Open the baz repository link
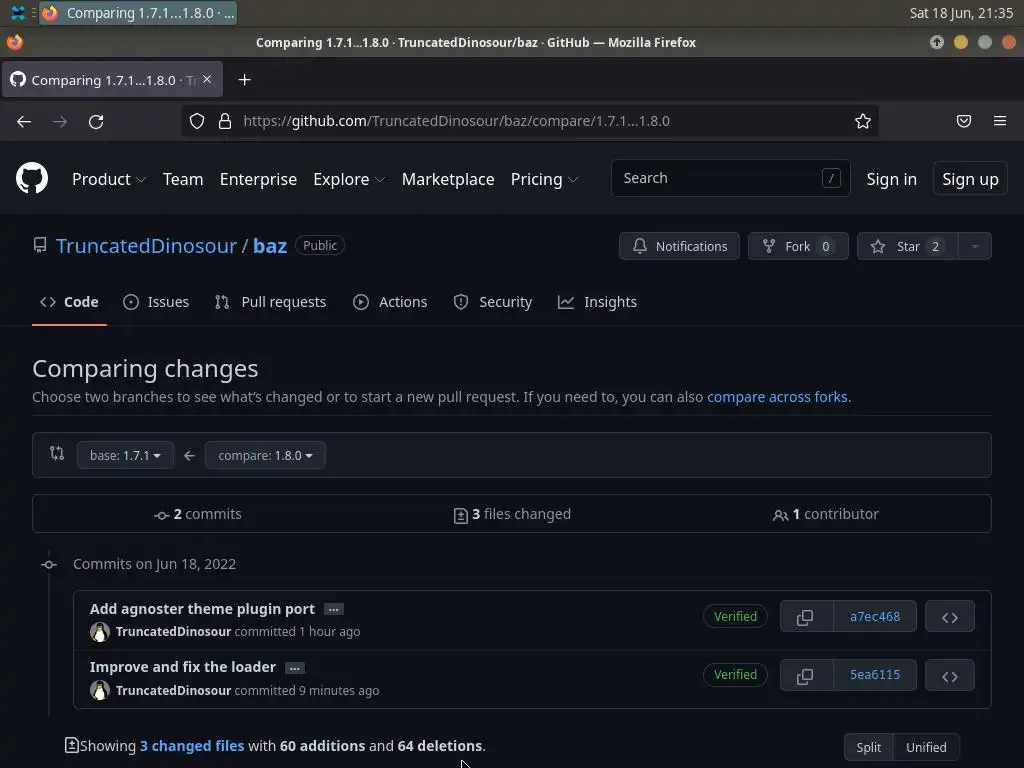The width and height of the screenshot is (1024, 768). [x=270, y=246]
